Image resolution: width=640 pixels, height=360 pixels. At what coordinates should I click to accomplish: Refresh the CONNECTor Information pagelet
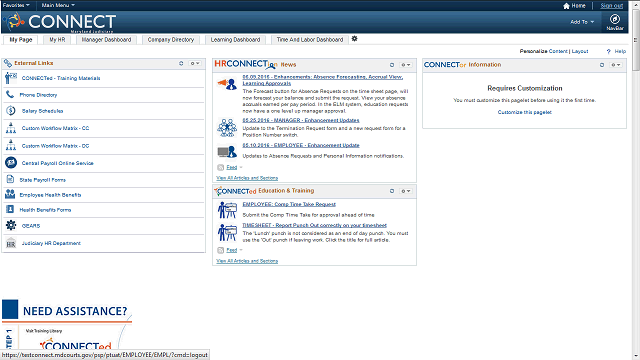tap(602, 65)
